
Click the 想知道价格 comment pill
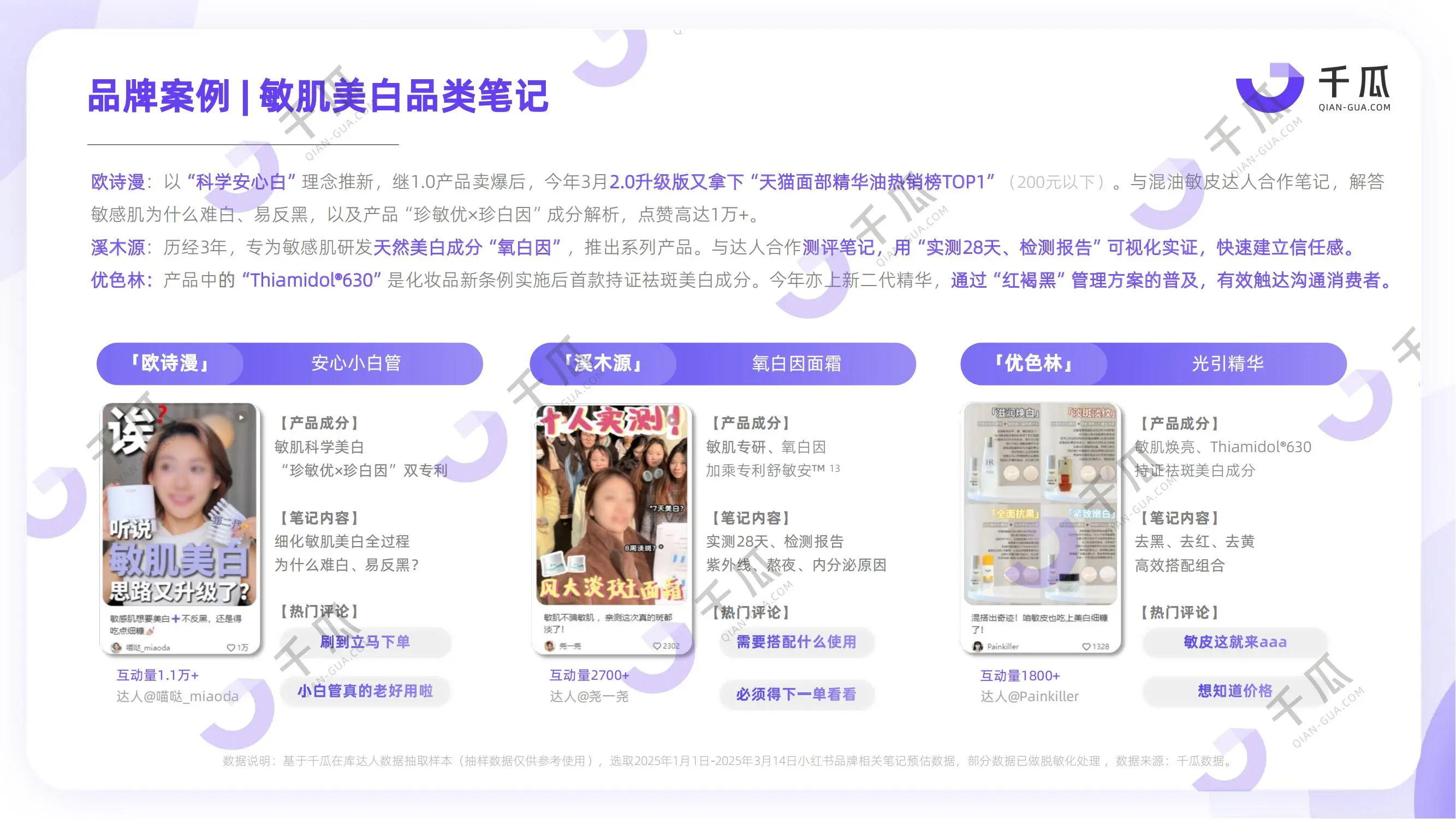point(1235,691)
